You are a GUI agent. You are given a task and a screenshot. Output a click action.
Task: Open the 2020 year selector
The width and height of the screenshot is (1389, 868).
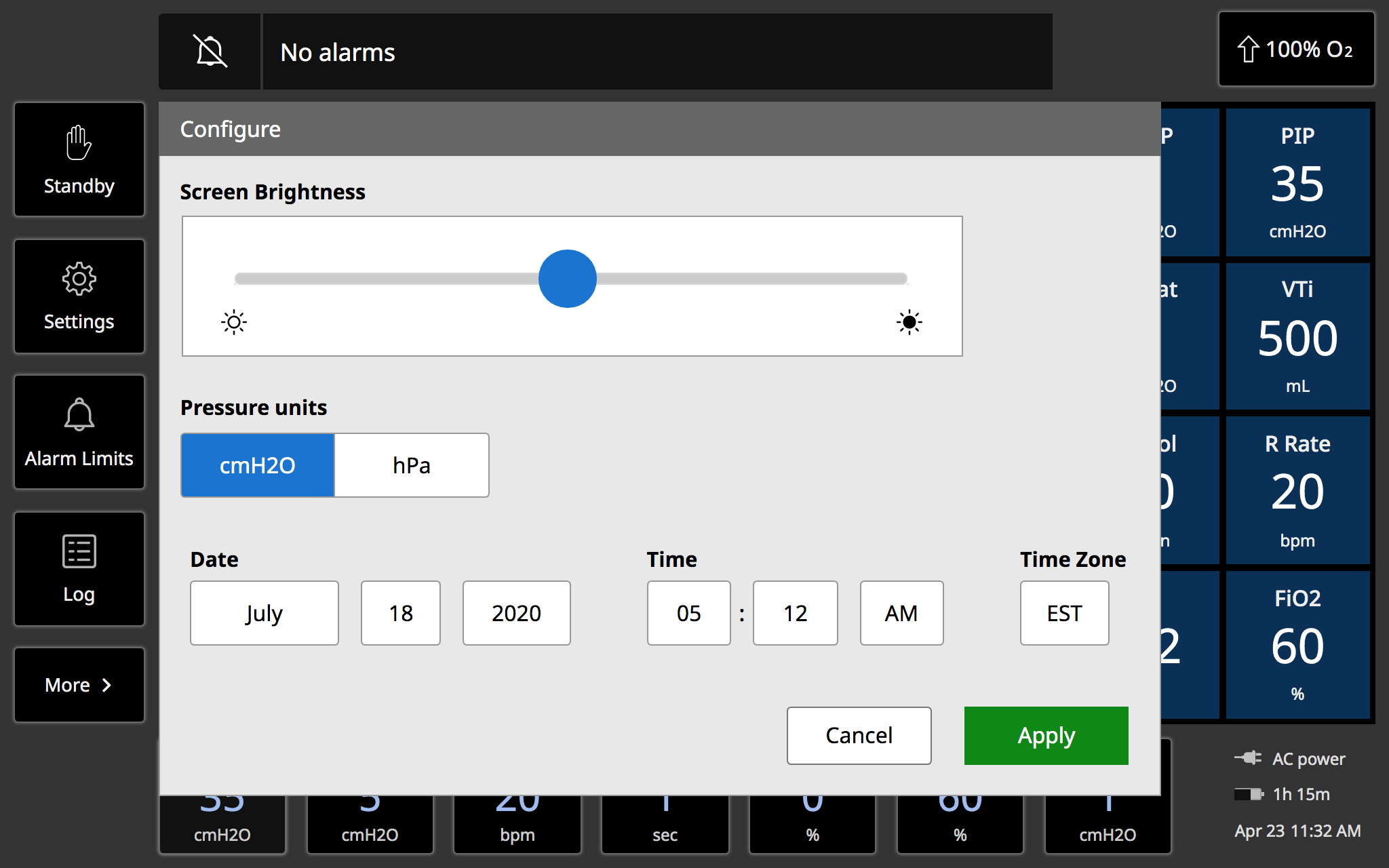coord(516,613)
